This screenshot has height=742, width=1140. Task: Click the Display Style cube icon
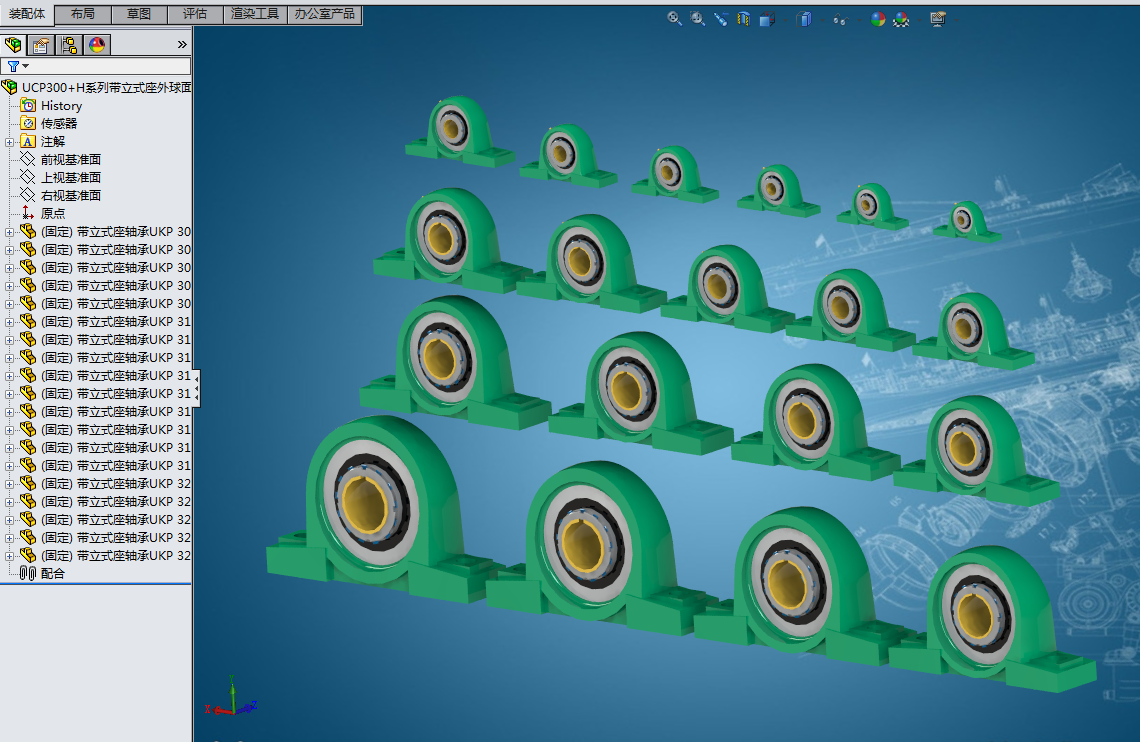804,20
